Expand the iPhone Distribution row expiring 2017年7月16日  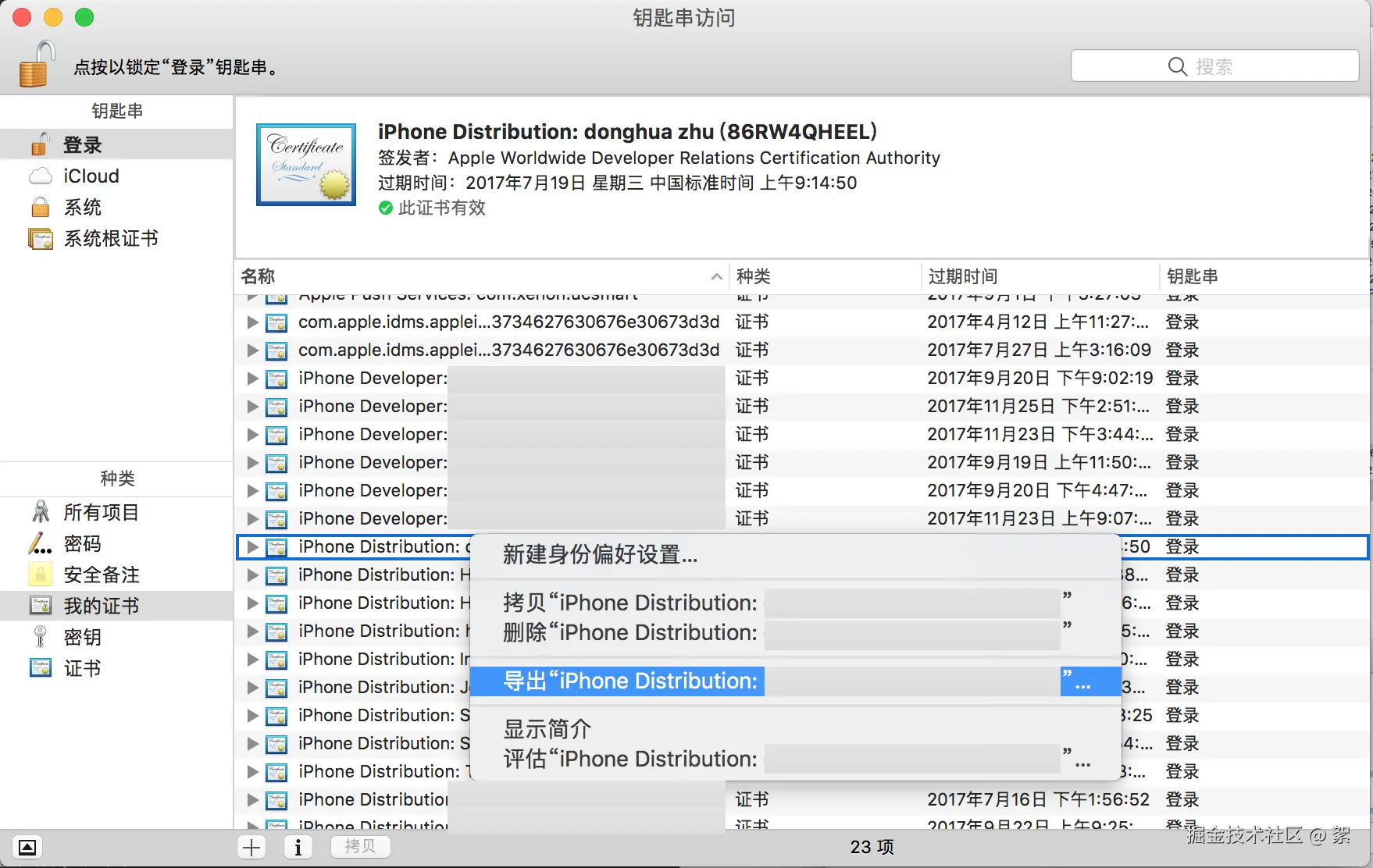click(x=252, y=800)
